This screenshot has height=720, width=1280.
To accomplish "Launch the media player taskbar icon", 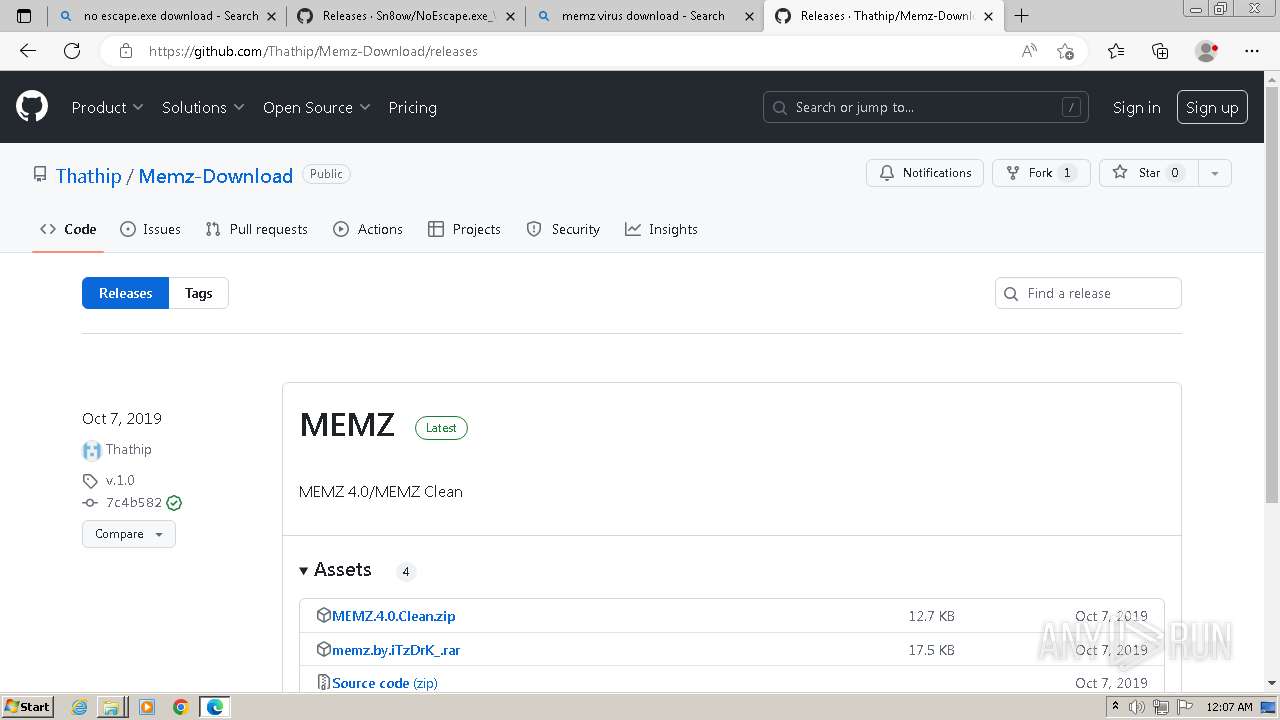I will coord(147,707).
